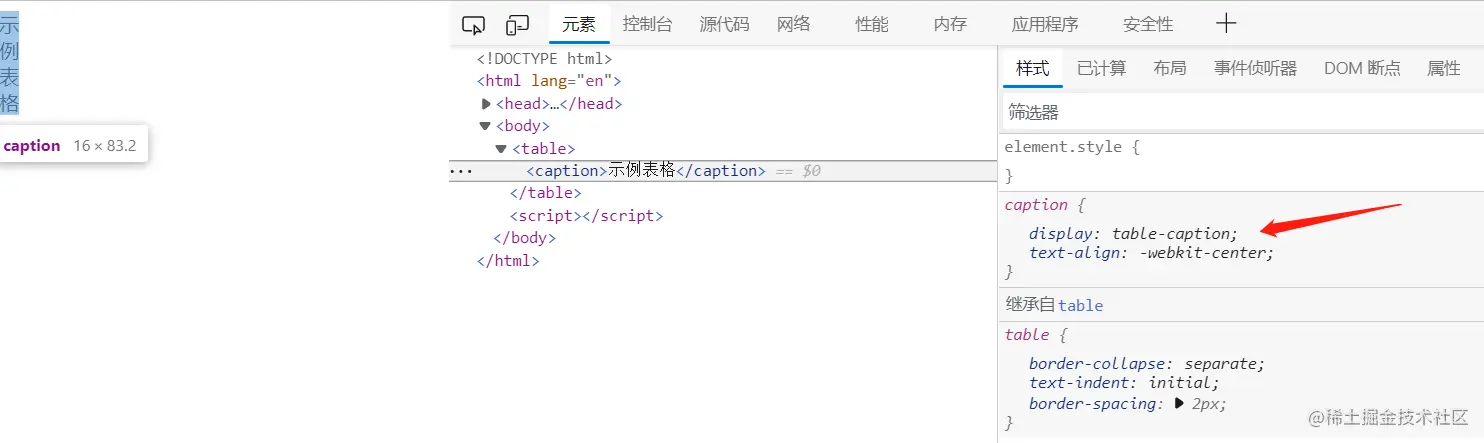Open the 网络 tab
This screenshot has height=443, width=1484.
click(794, 25)
